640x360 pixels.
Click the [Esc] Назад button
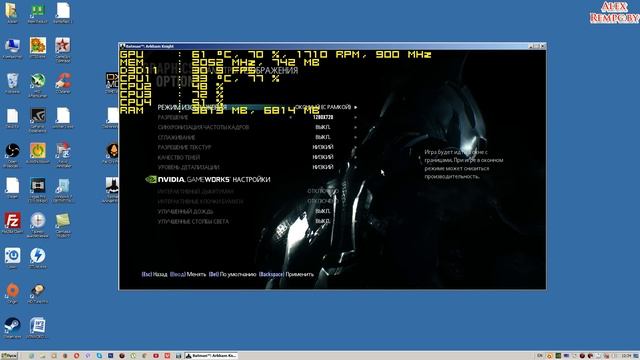154,274
